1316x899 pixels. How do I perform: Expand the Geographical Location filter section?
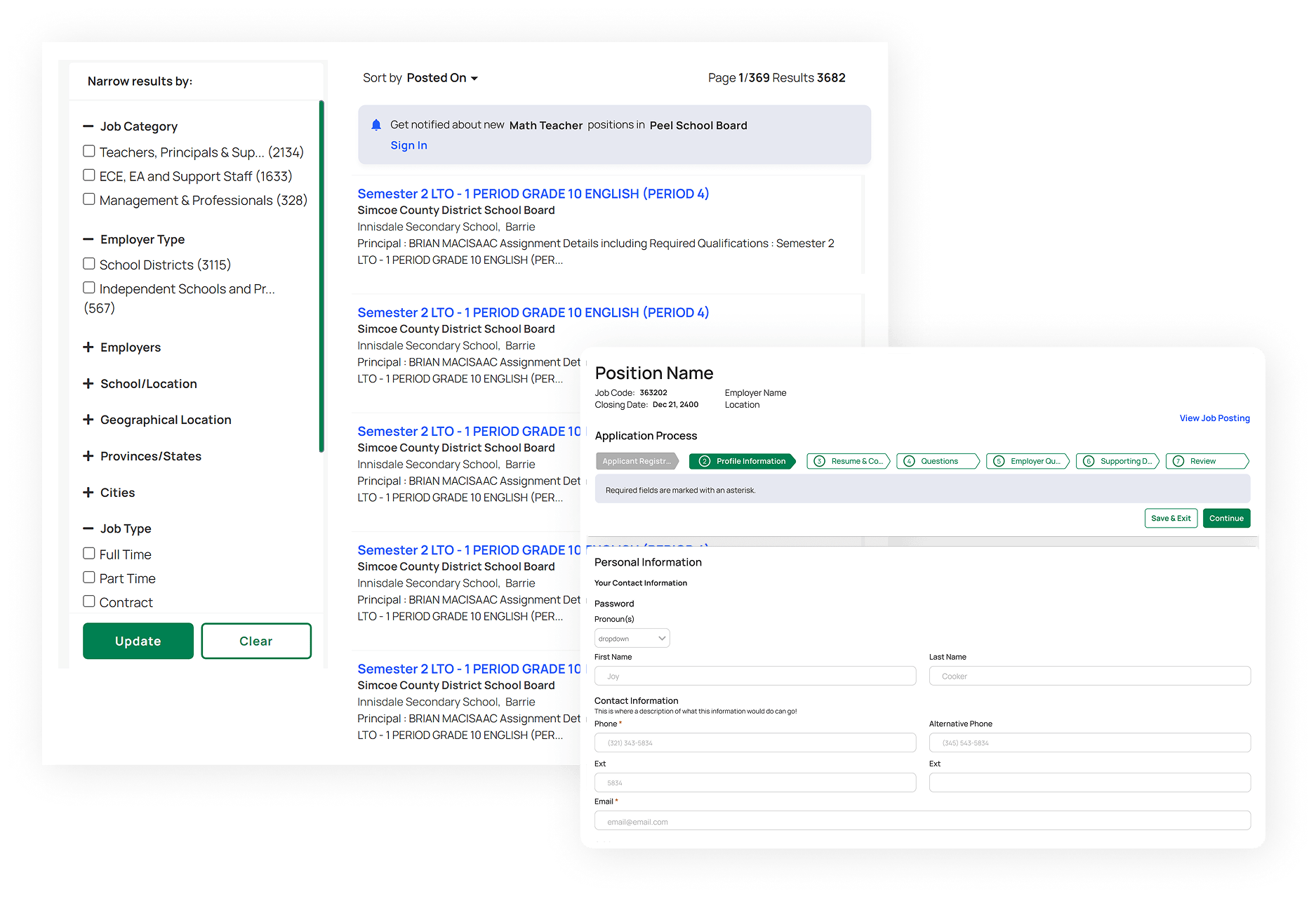(x=89, y=420)
